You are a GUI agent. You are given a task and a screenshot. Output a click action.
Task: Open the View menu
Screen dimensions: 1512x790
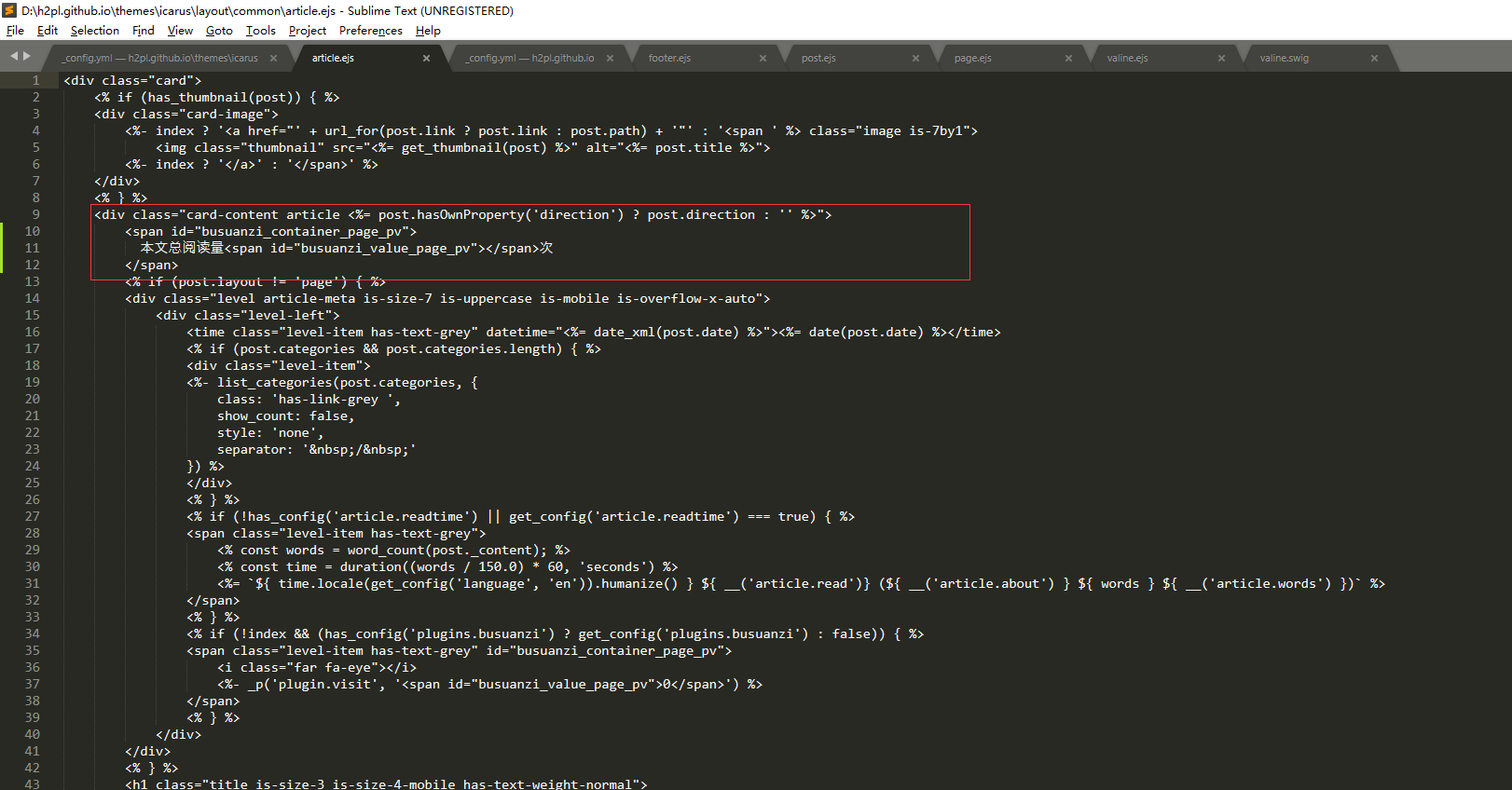click(180, 31)
